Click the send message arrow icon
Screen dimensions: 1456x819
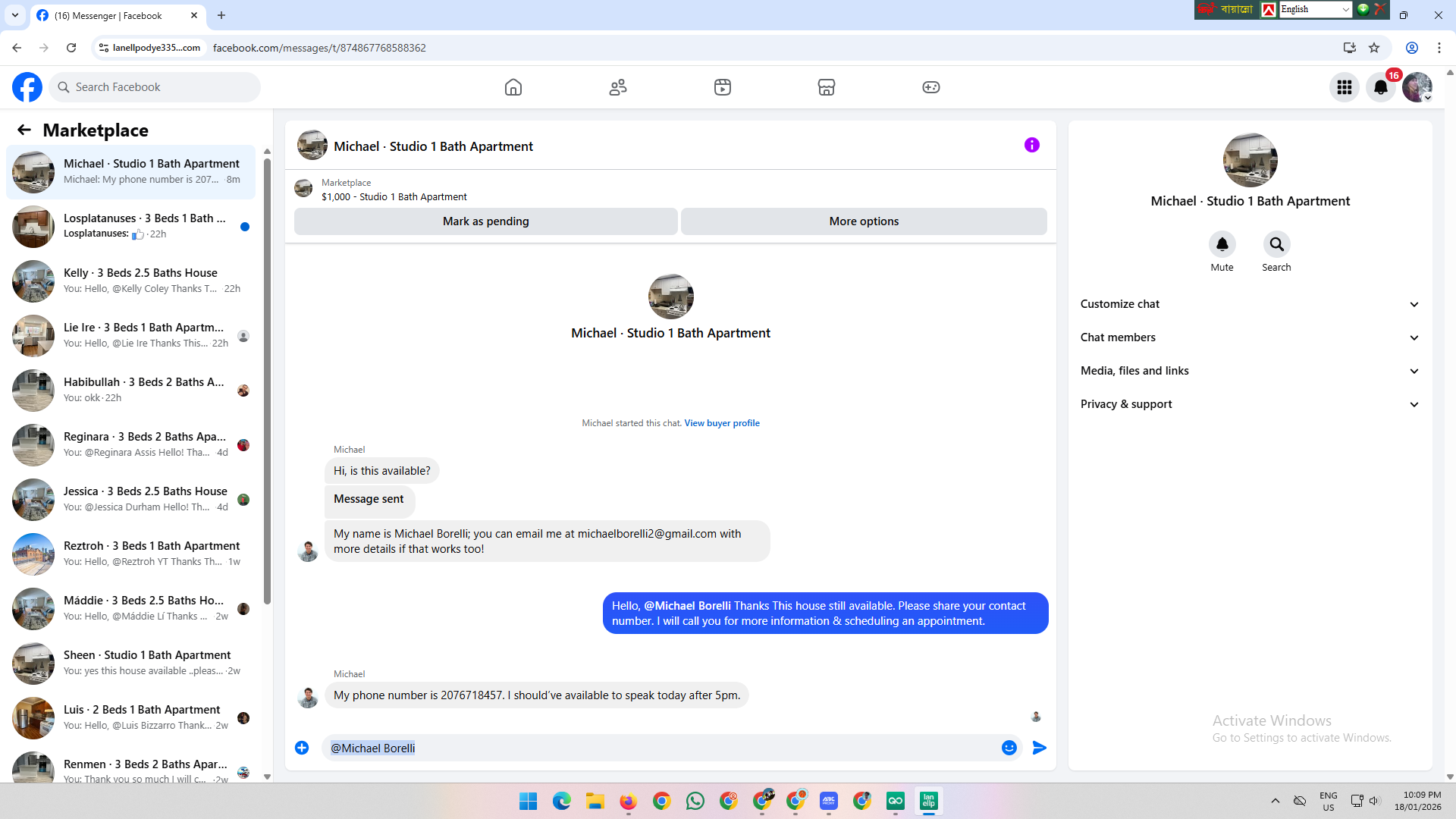(1040, 748)
